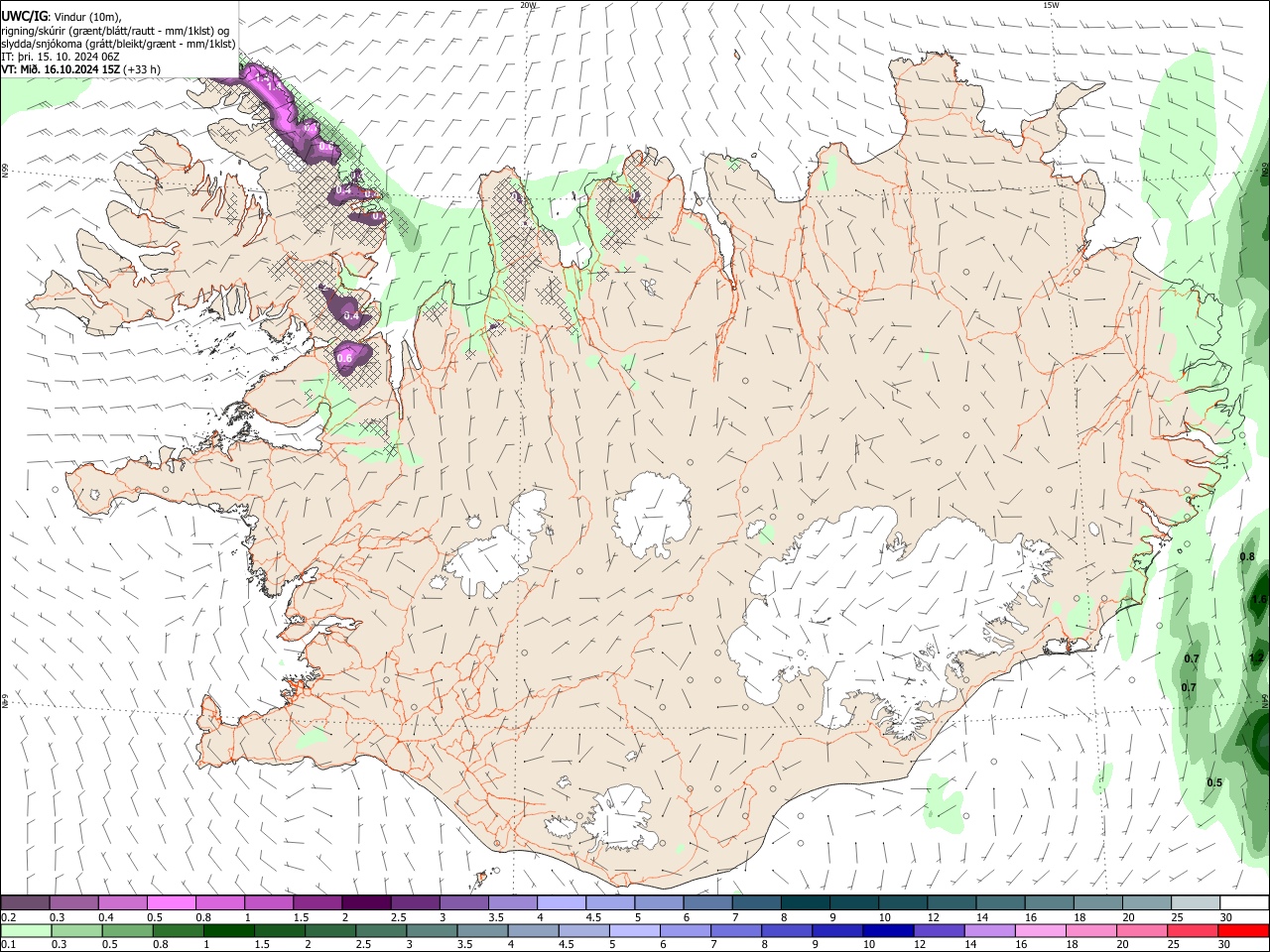This screenshot has height=952, width=1270.
Task: Pick the pale green 0.1 swatch in the rain scale
Action: (x=26, y=930)
